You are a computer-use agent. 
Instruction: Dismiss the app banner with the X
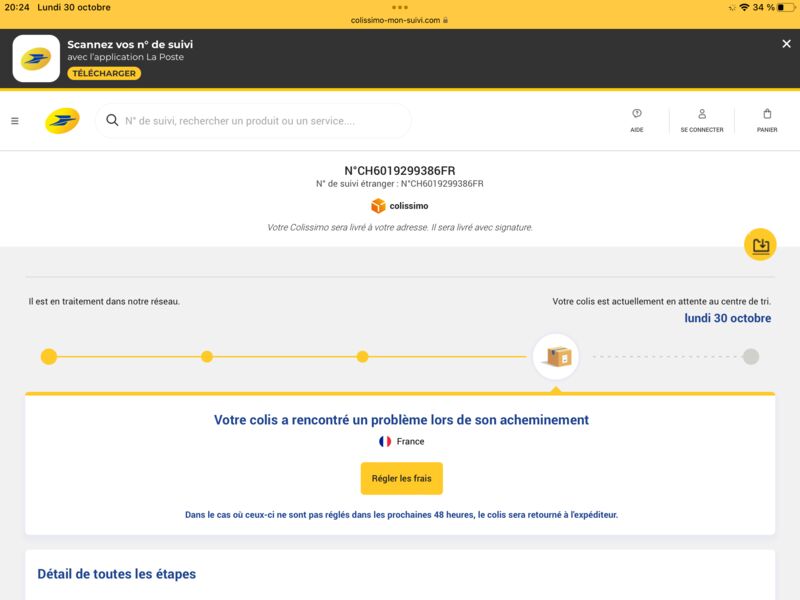[785, 43]
